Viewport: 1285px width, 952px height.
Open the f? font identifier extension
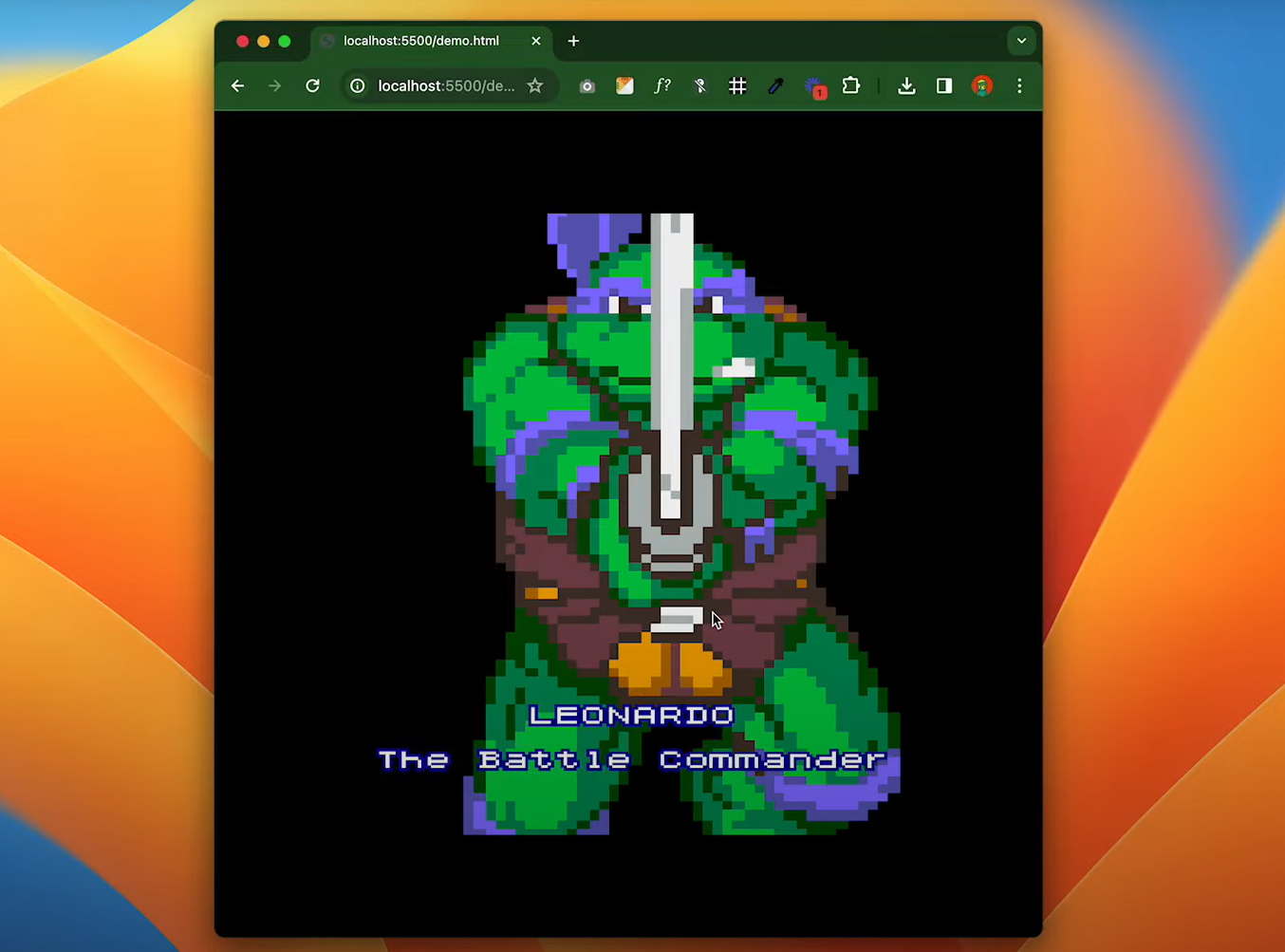point(662,86)
